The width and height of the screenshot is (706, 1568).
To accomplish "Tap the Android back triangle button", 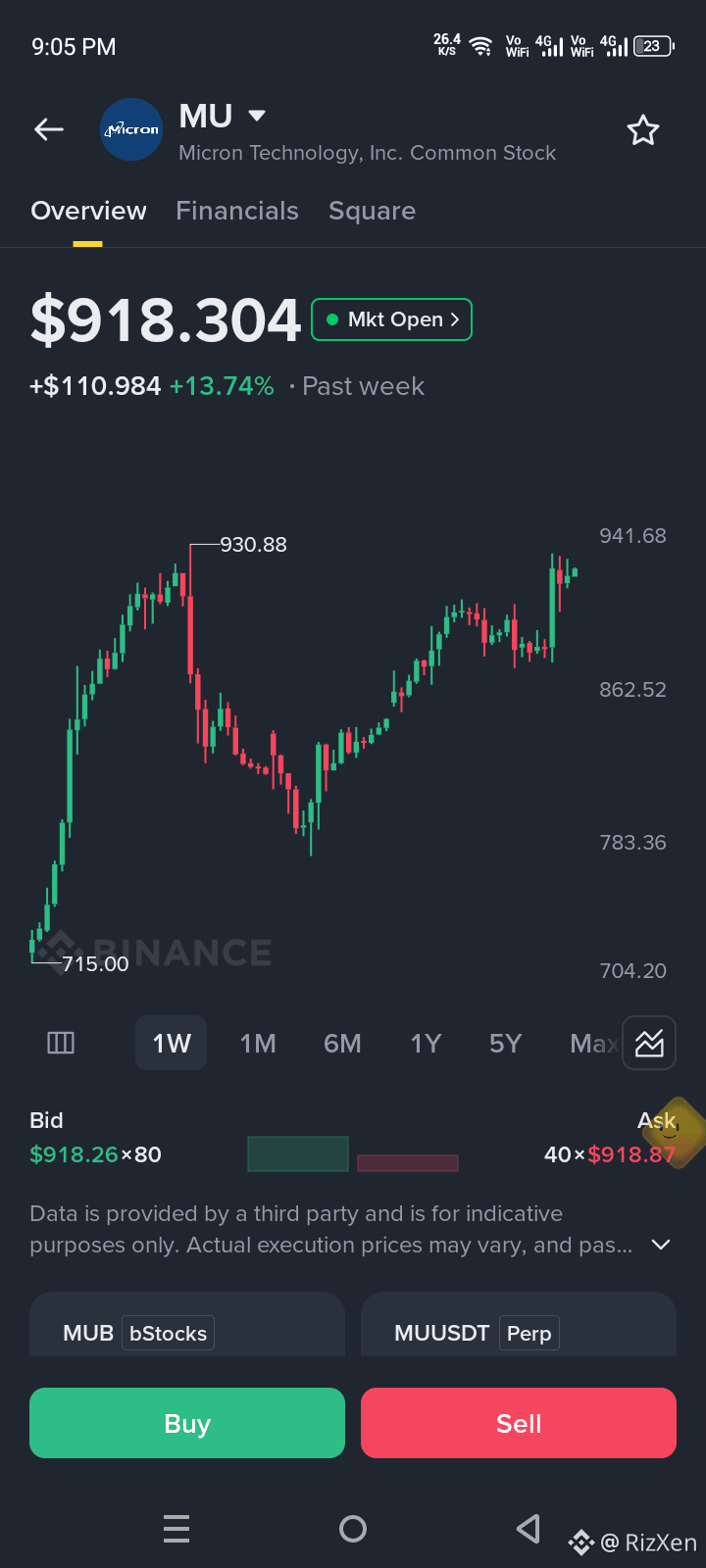I will [x=529, y=1529].
